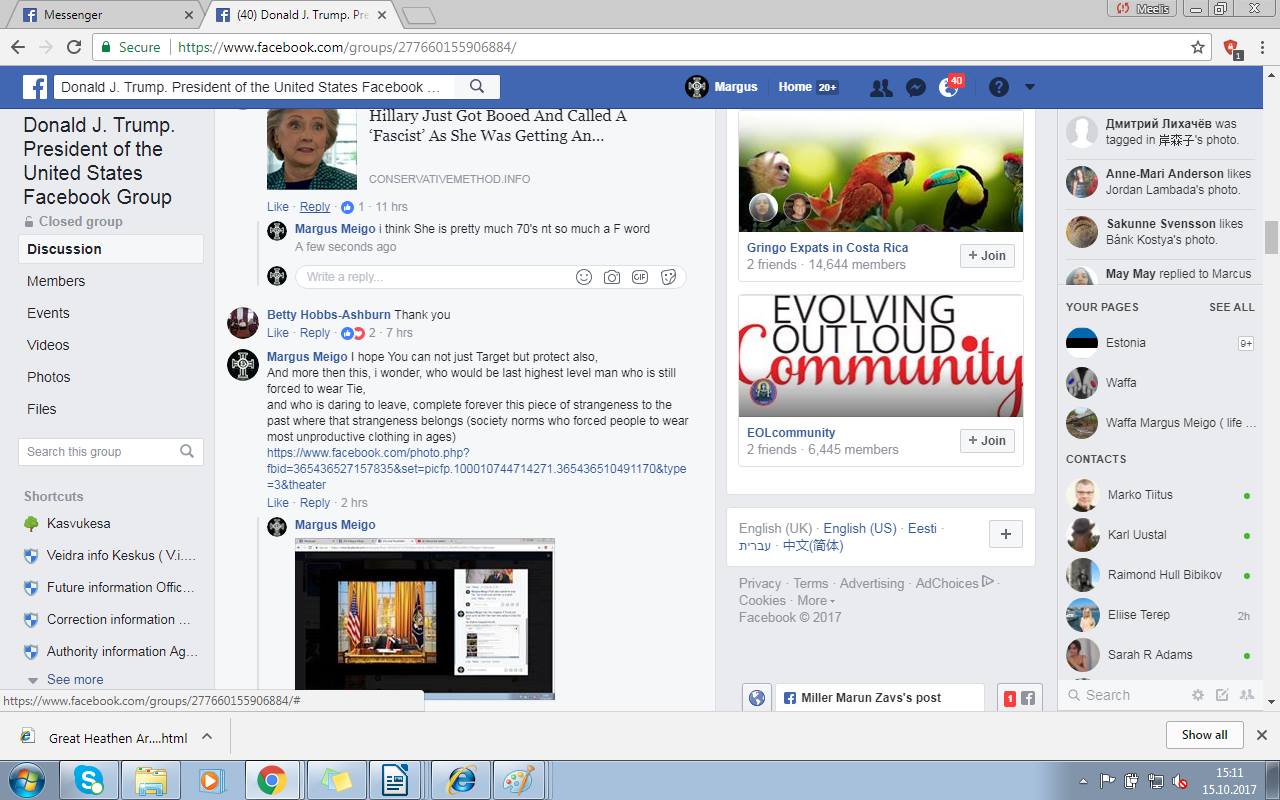Click the plus button for more languages
The height and width of the screenshot is (800, 1280).
coord(1006,534)
